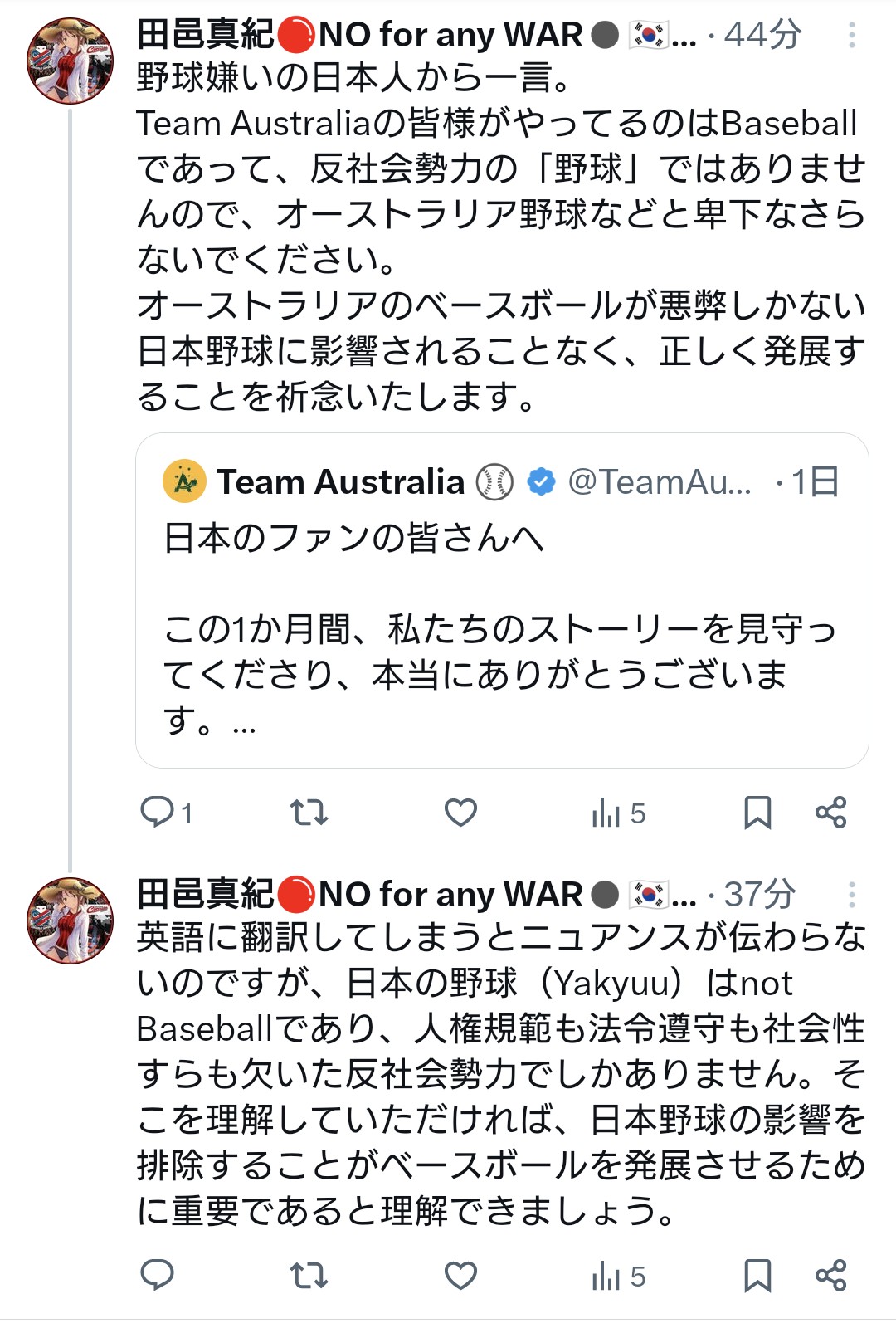
Task: Open more options on first tweet
Action: tap(851, 35)
